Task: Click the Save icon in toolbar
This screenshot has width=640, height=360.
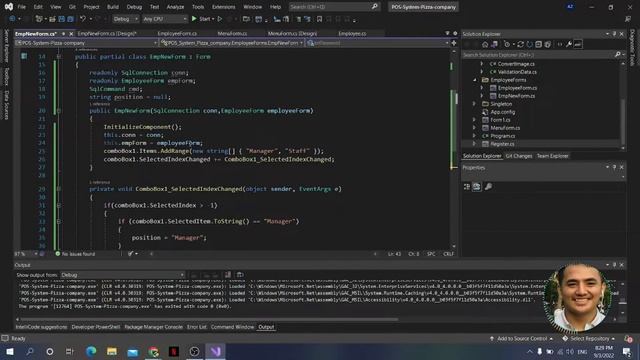Action: point(62,19)
